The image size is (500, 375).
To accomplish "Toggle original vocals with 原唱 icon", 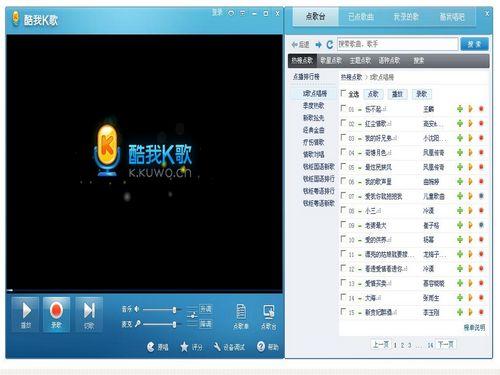I will (x=151, y=347).
